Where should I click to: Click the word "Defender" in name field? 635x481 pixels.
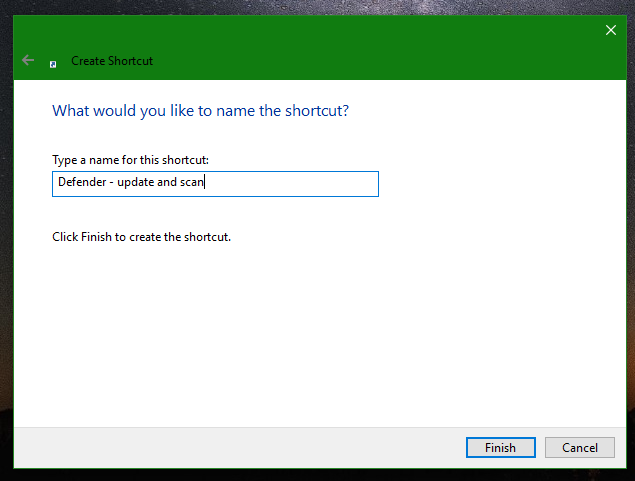click(x=83, y=184)
